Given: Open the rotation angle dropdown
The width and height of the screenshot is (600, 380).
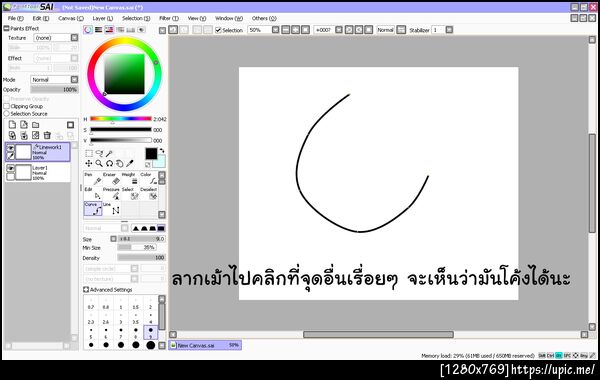Looking at the screenshot, I should (x=339, y=30).
